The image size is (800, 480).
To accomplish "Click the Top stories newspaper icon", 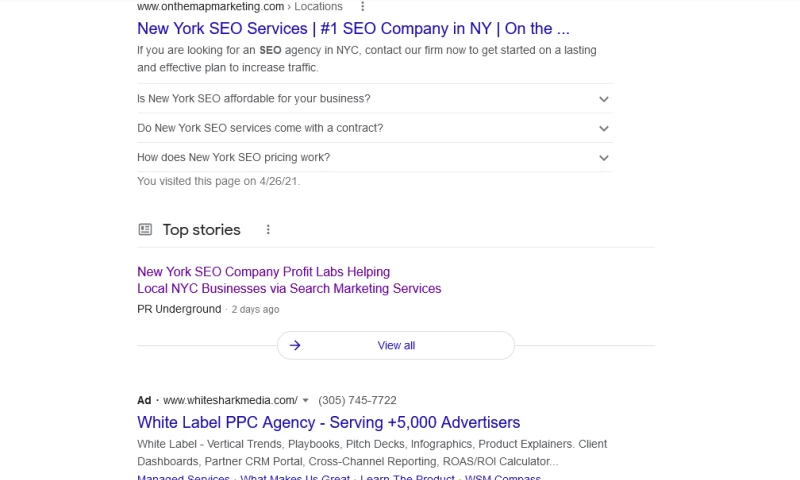I will [145, 230].
